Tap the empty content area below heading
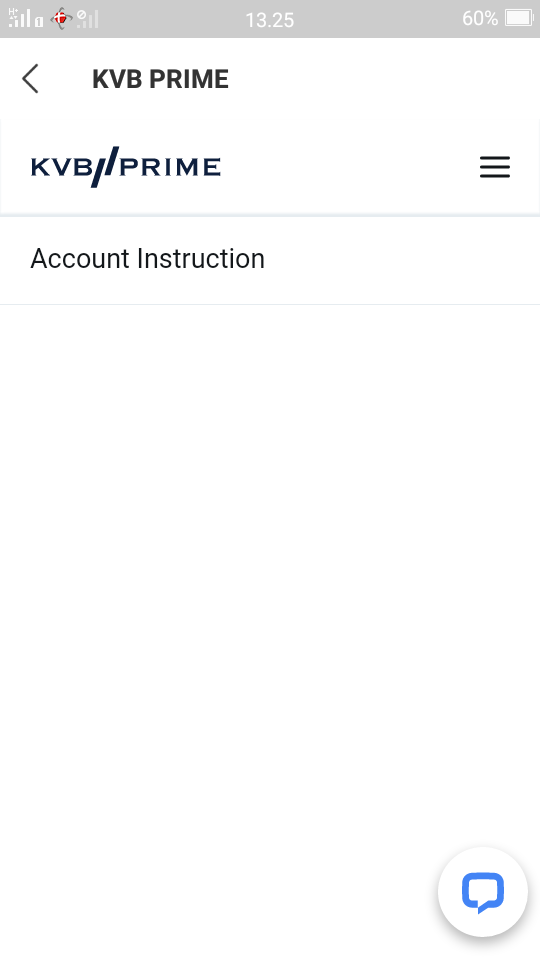 pyautogui.click(x=270, y=569)
